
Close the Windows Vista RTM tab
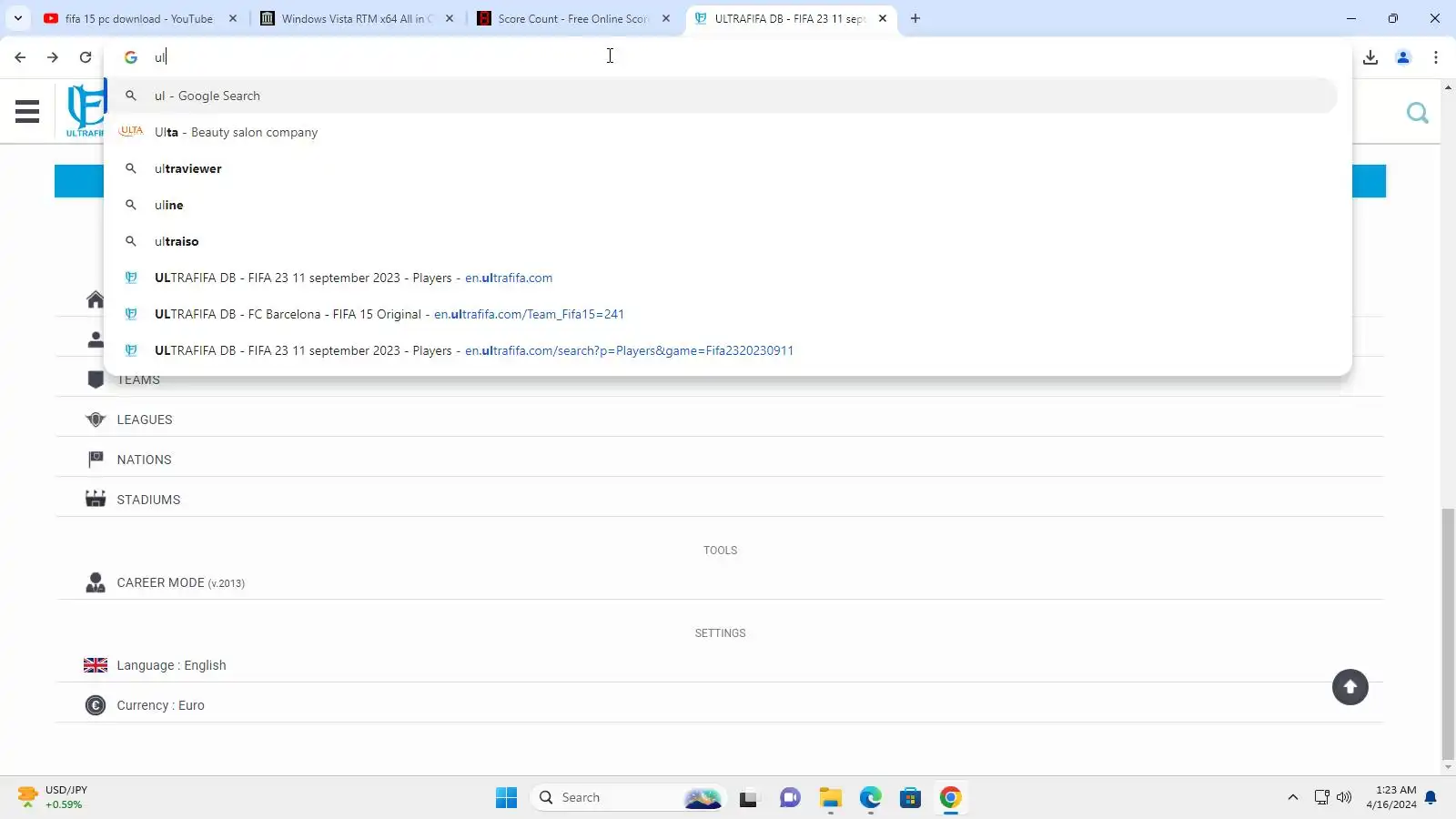450,18
